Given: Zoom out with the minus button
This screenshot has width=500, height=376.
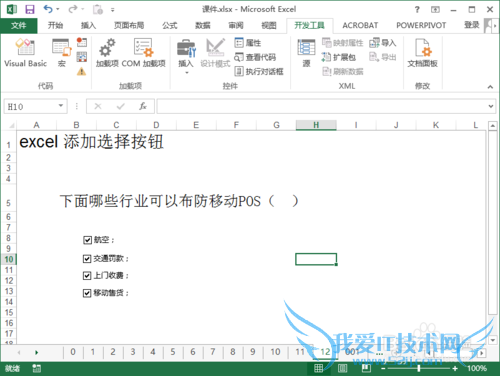Looking at the screenshot, I should [x=383, y=368].
